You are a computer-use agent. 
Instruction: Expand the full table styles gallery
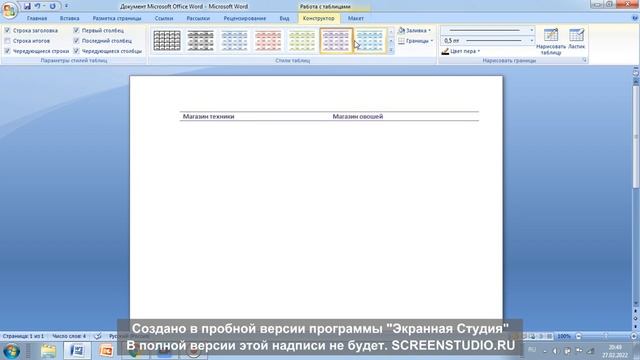pyautogui.click(x=391, y=50)
